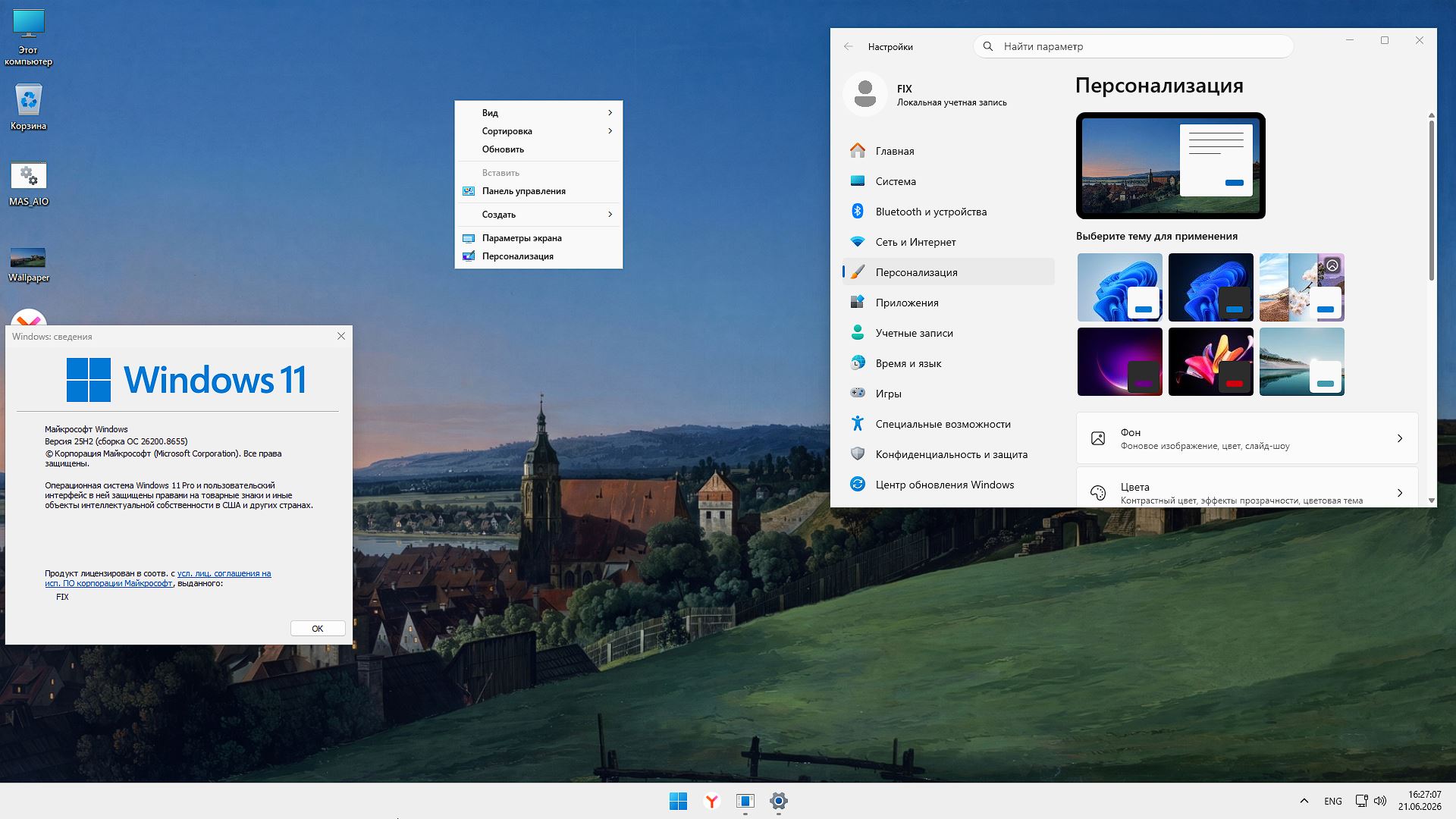Image resolution: width=1456 pixels, height=819 pixels.
Task: Click the Центр обновления Windows update icon
Action: [858, 485]
